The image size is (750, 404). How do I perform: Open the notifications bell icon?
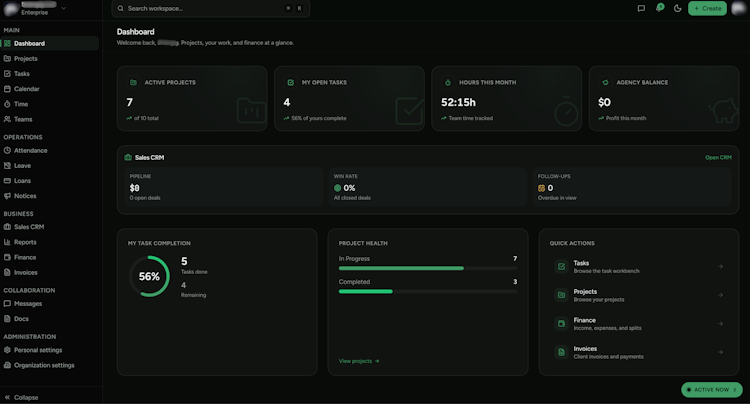(x=659, y=8)
